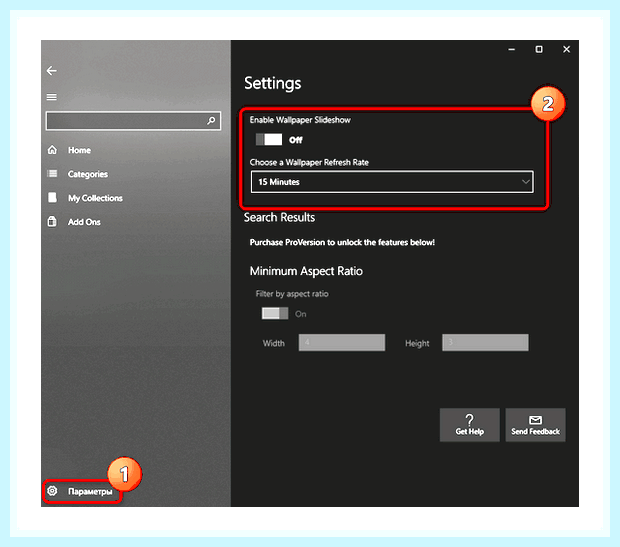Viewport: 620px width, 547px height.
Task: Click the Get Help button
Action: click(x=469, y=425)
